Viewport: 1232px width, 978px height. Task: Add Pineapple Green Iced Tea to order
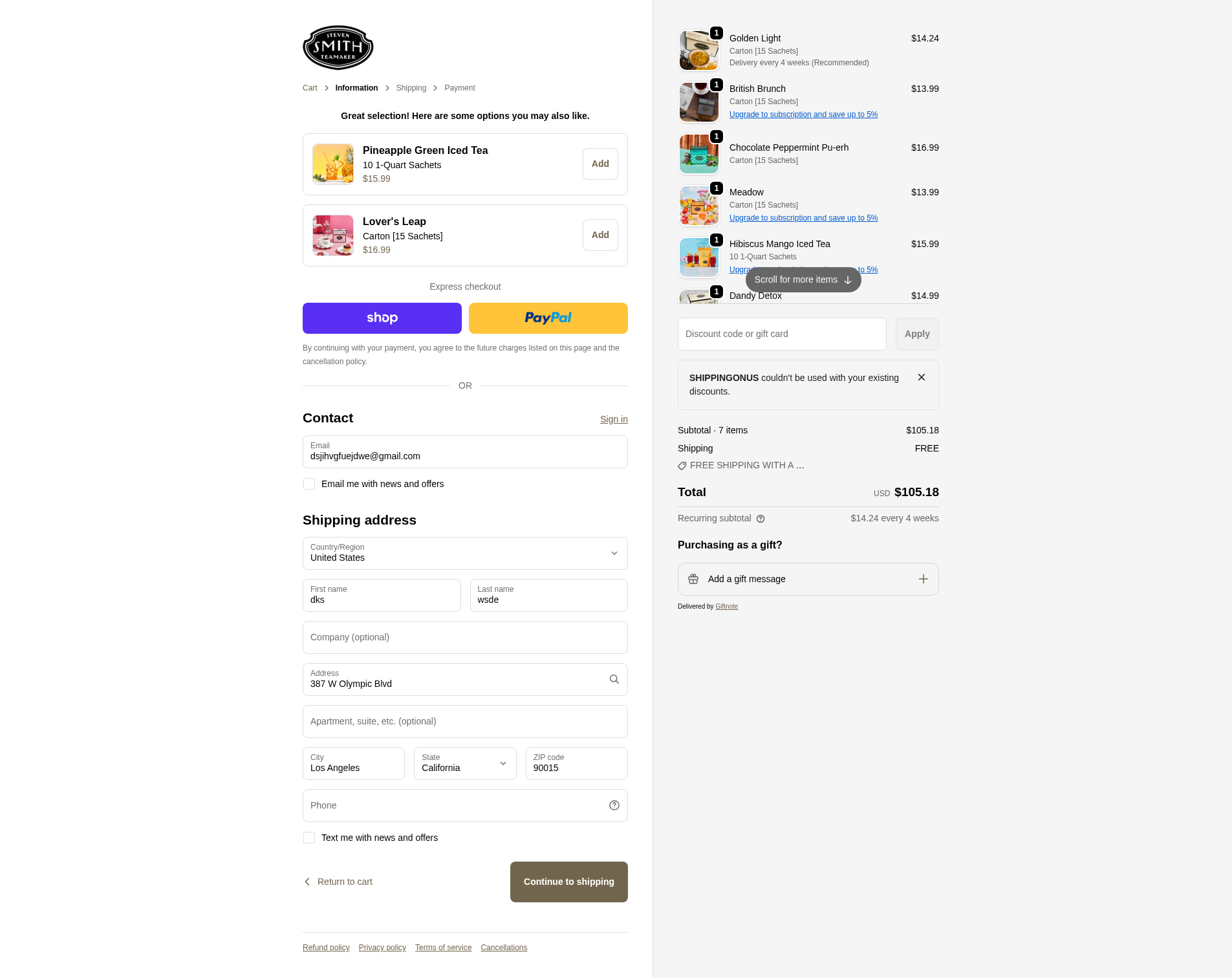[x=600, y=164]
